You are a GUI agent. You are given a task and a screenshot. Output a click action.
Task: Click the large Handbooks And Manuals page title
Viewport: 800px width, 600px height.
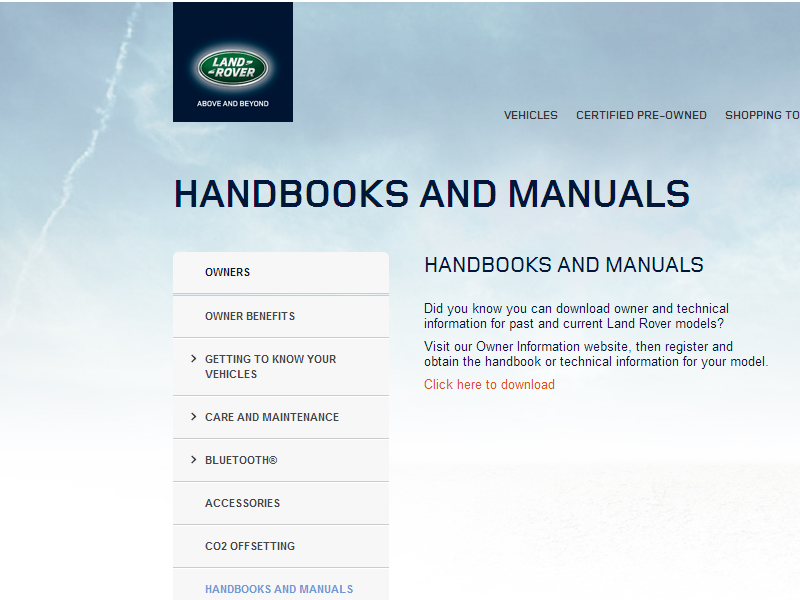click(432, 194)
